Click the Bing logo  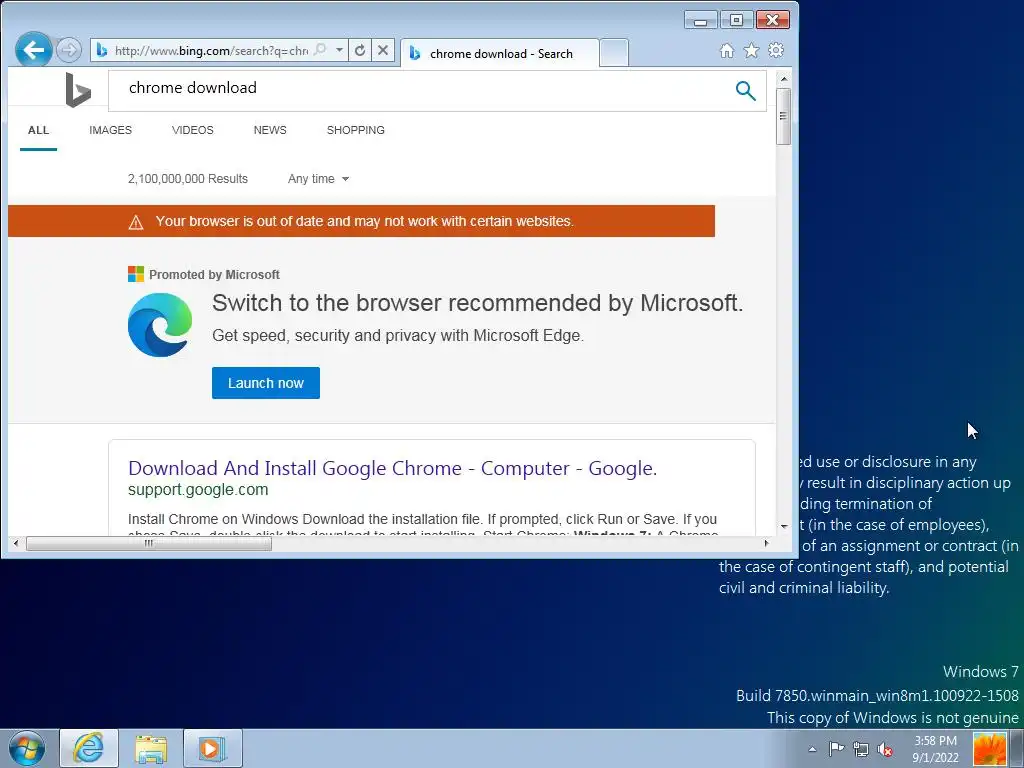tap(78, 89)
